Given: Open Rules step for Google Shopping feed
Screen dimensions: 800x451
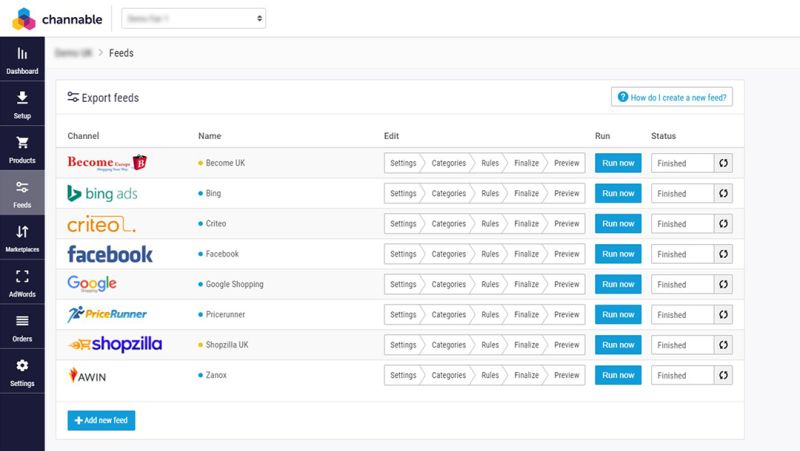Looking at the screenshot, I should (490, 284).
